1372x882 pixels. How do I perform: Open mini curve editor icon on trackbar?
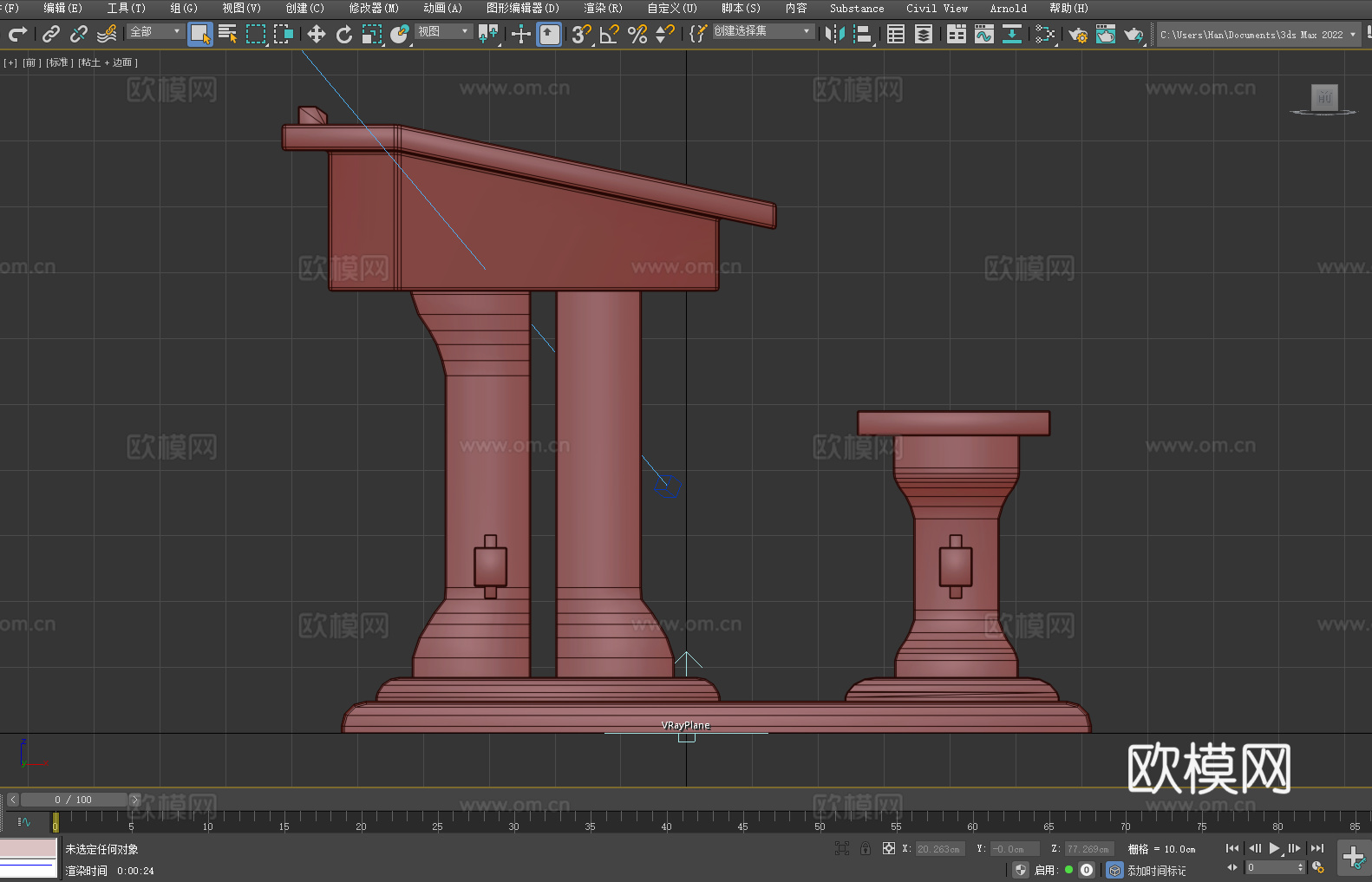click(24, 821)
